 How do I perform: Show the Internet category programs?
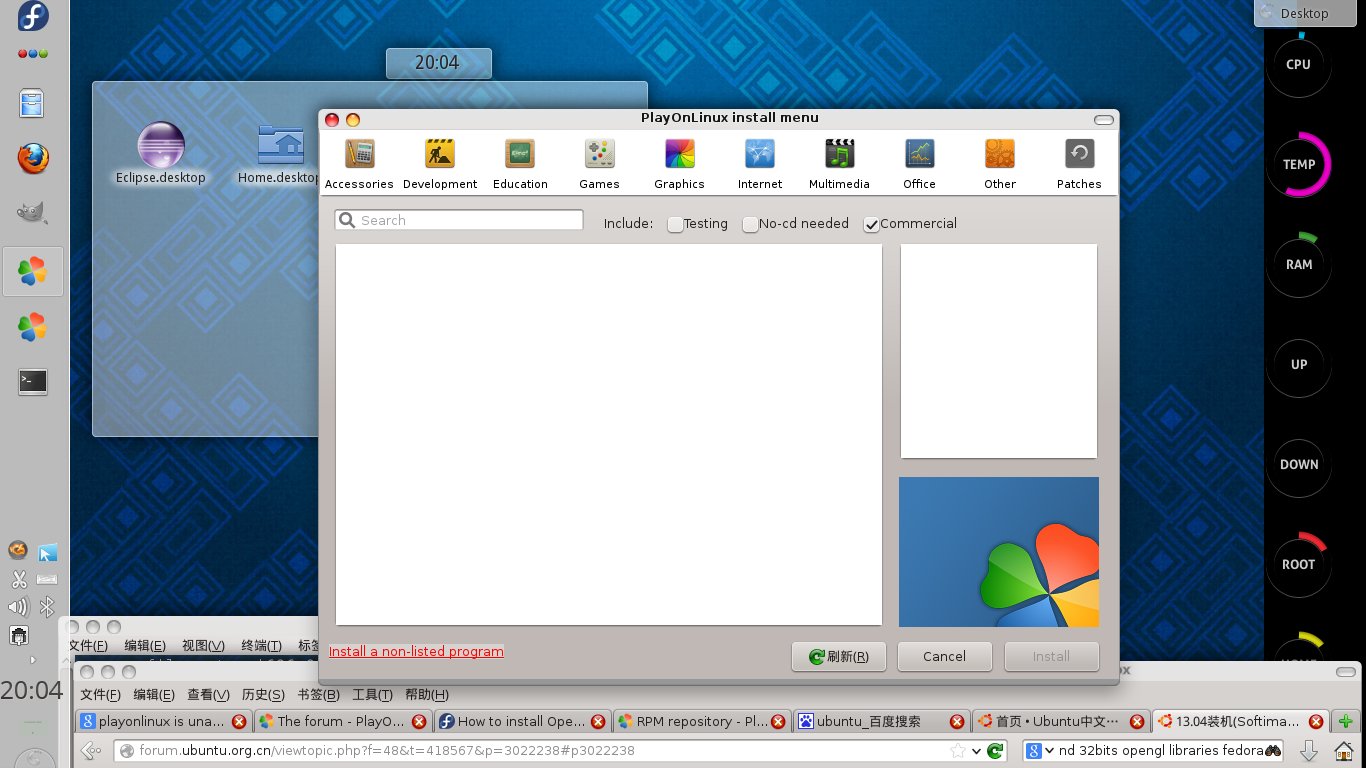(760, 164)
